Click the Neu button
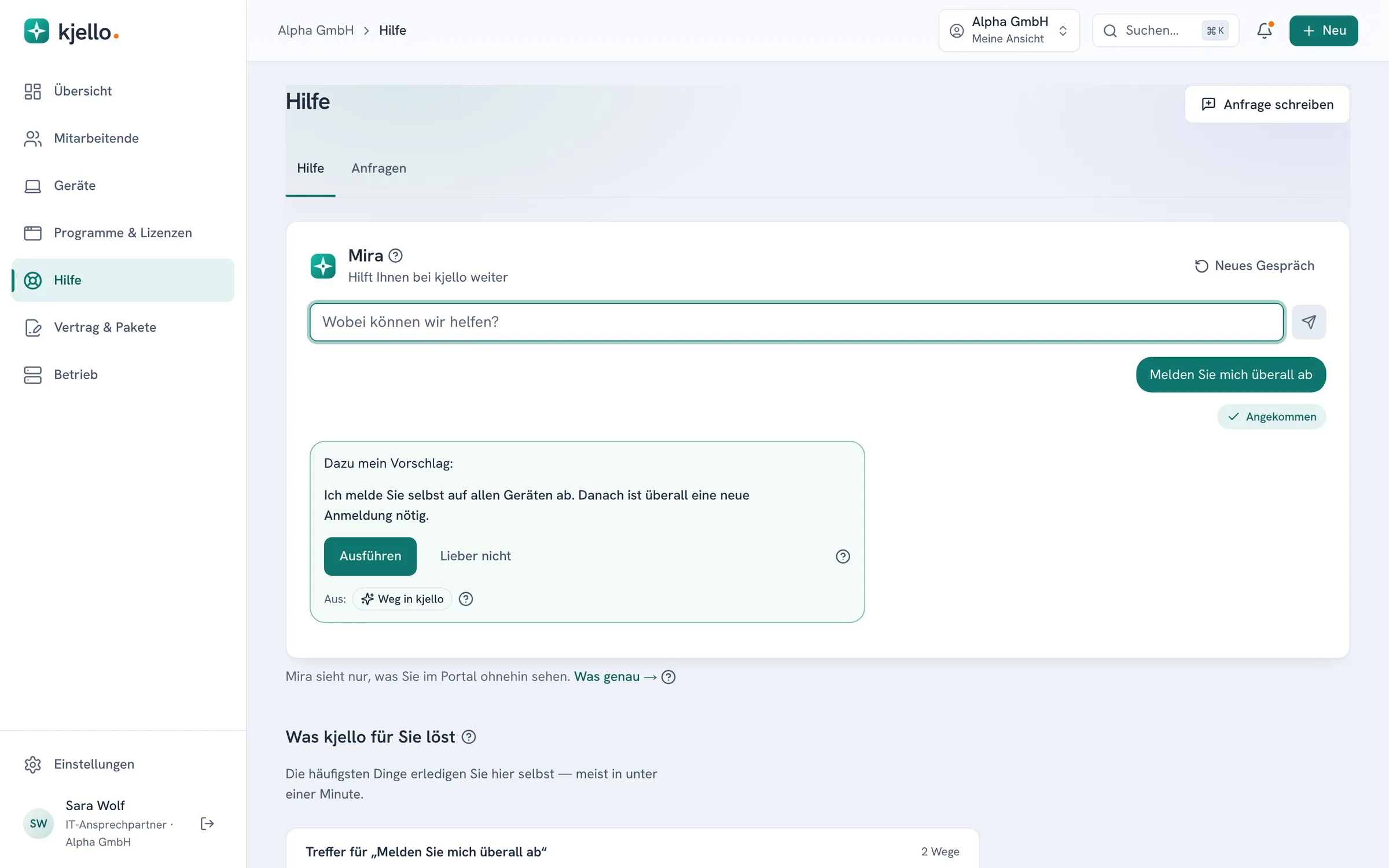 [x=1323, y=31]
